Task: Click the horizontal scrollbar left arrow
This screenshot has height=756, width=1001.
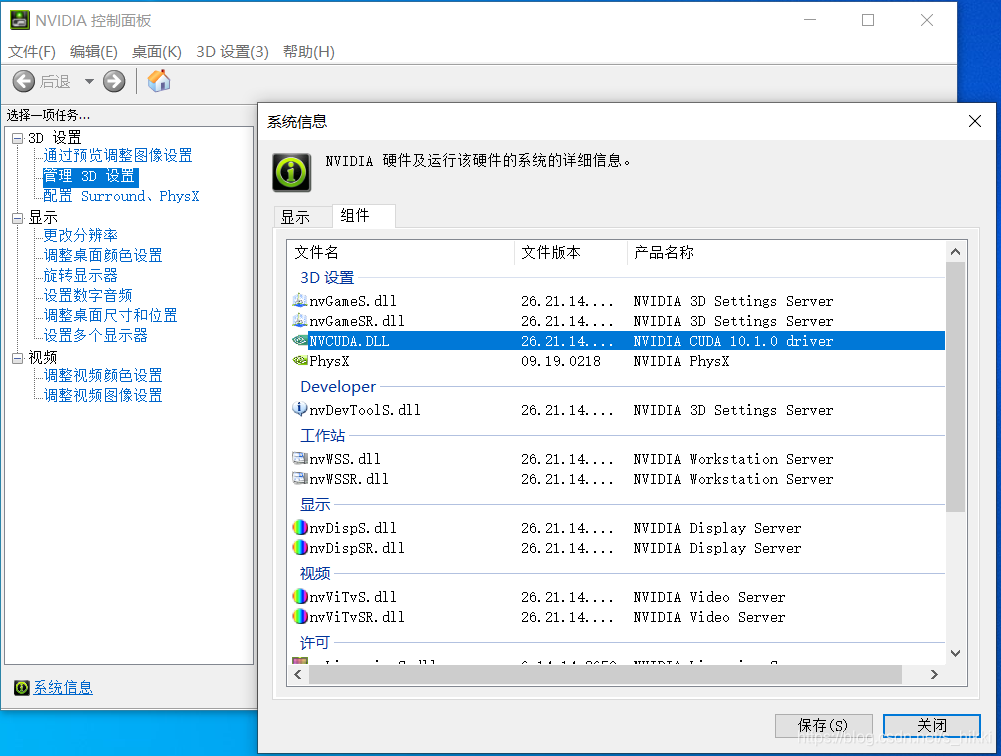Action: click(297, 674)
